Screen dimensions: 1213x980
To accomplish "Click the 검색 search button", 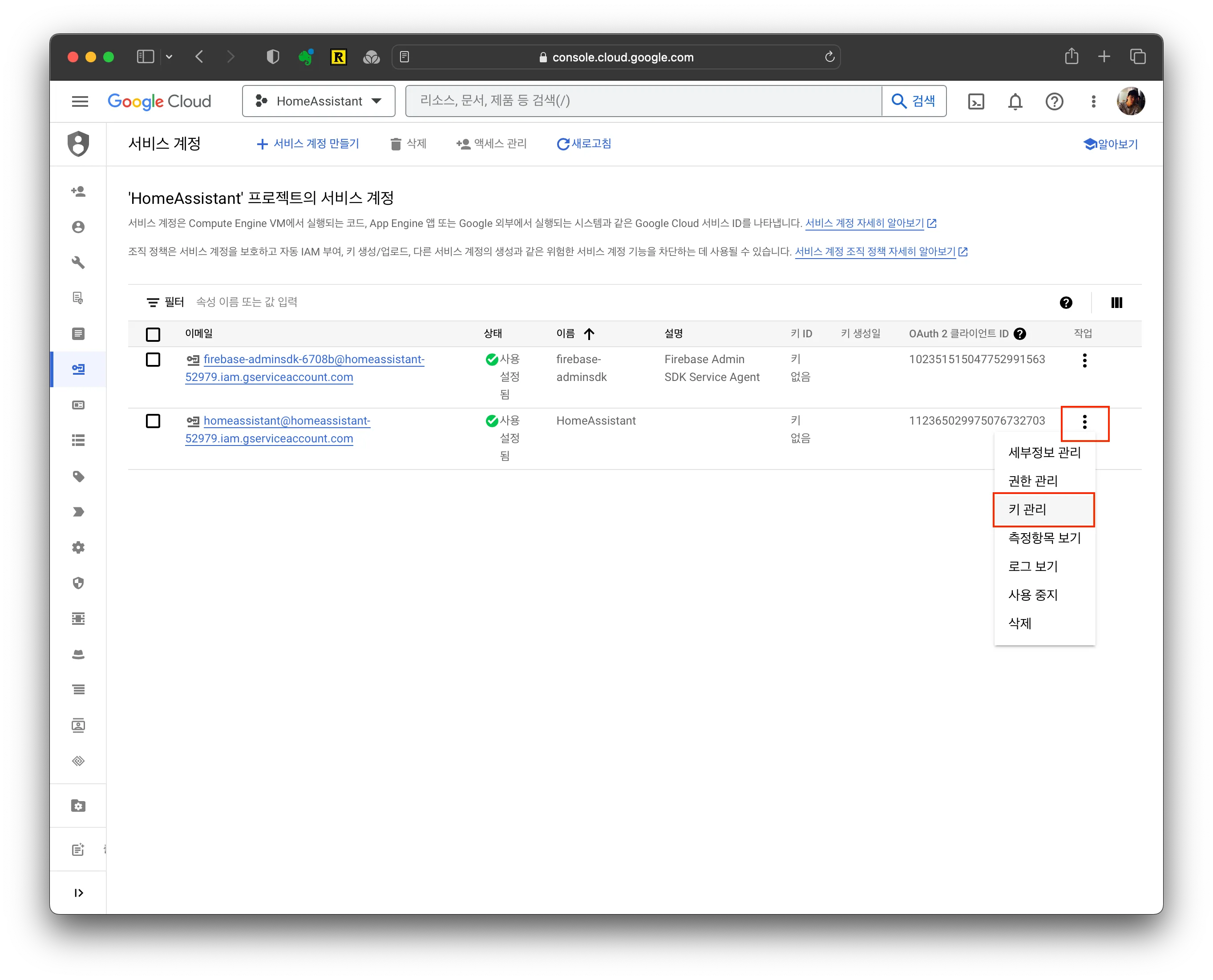I will (x=914, y=101).
